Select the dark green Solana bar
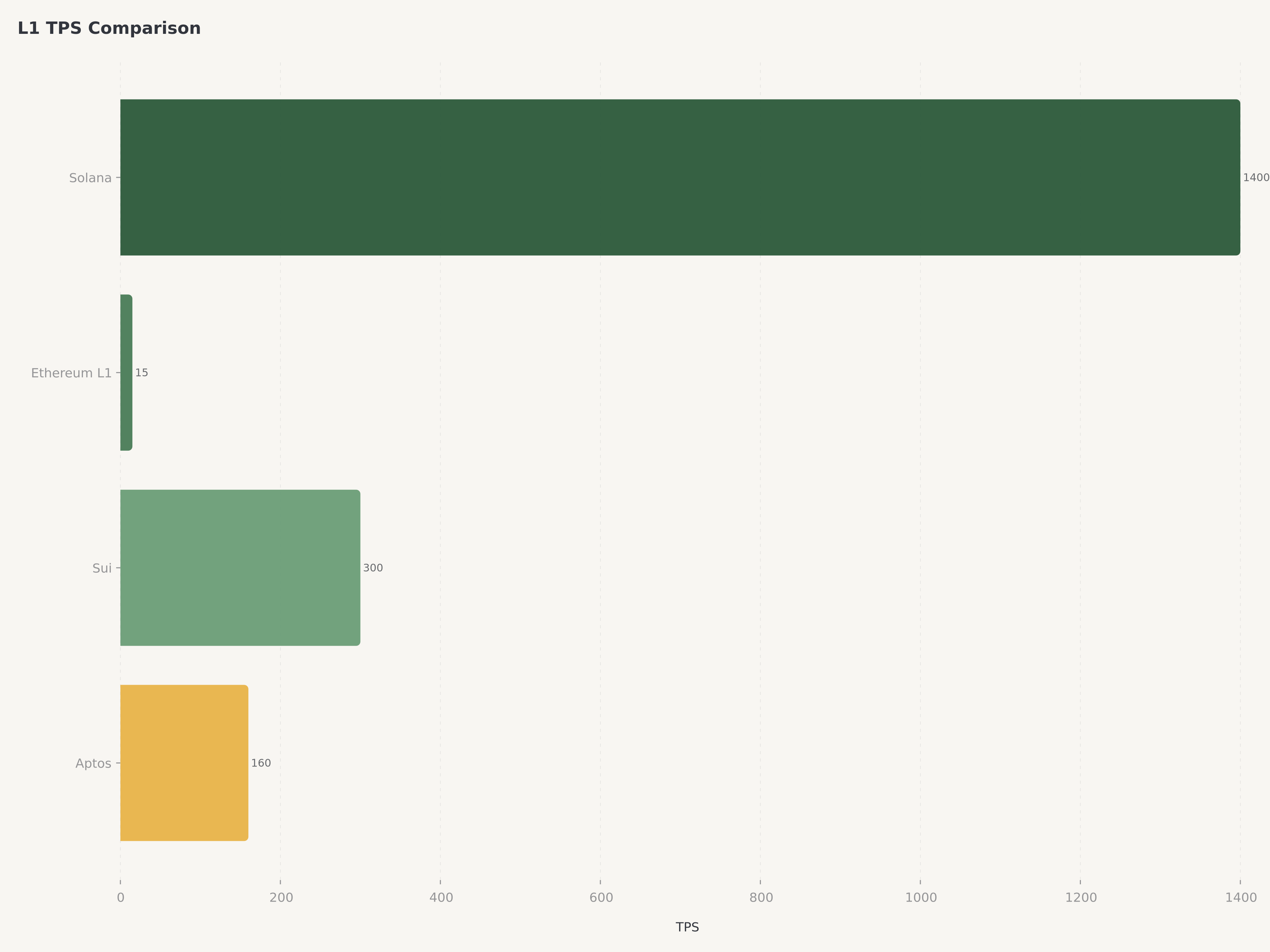The width and height of the screenshot is (1270, 952). [680, 177]
